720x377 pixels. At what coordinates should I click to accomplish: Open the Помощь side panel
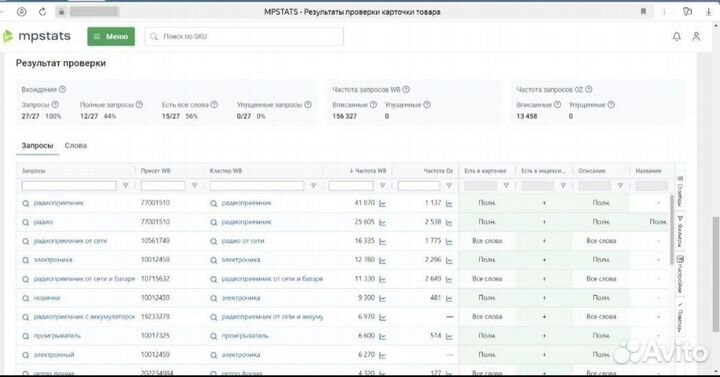pyautogui.click(x=680, y=317)
